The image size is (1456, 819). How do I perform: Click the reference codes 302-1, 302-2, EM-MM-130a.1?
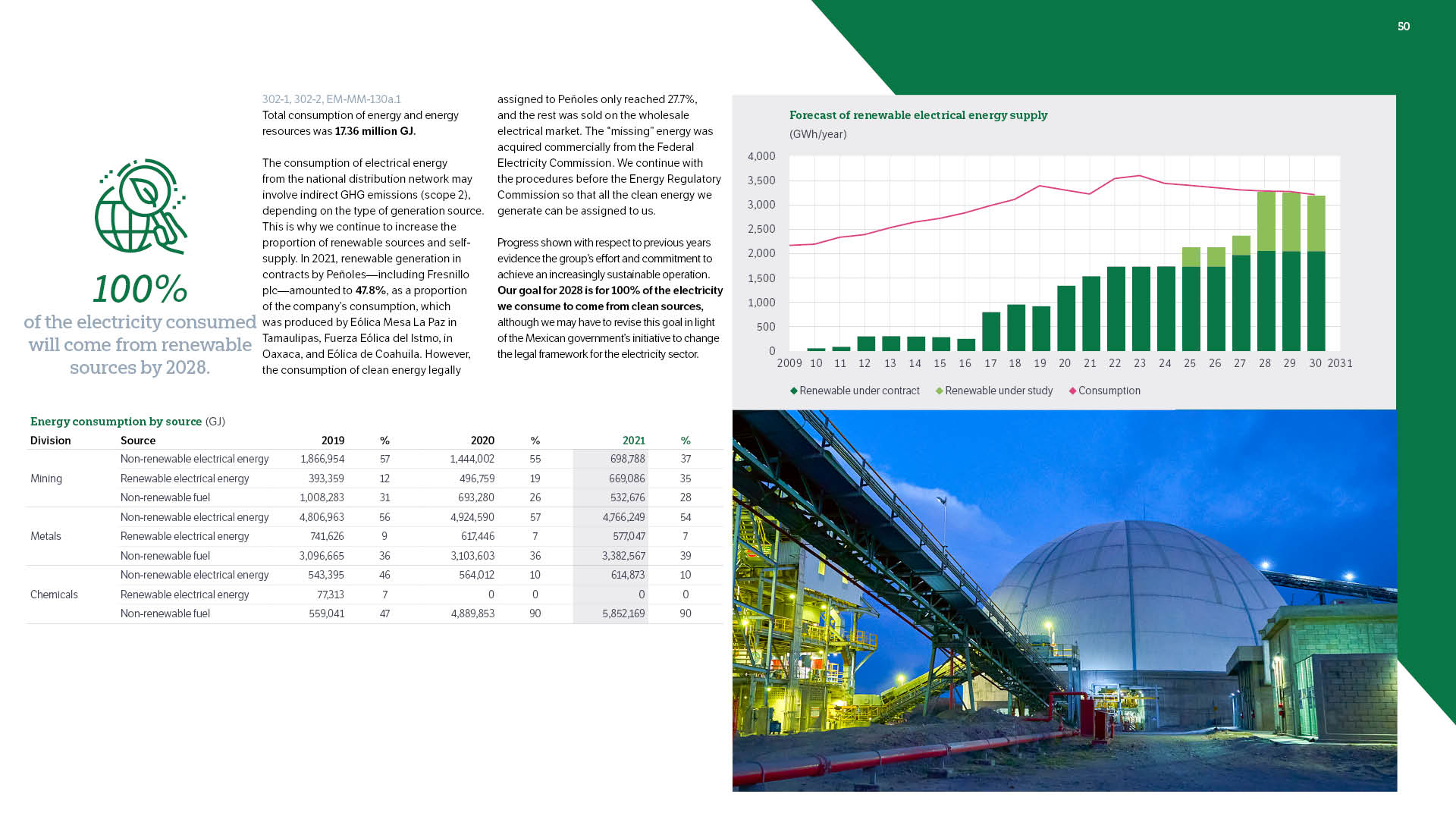(x=331, y=99)
